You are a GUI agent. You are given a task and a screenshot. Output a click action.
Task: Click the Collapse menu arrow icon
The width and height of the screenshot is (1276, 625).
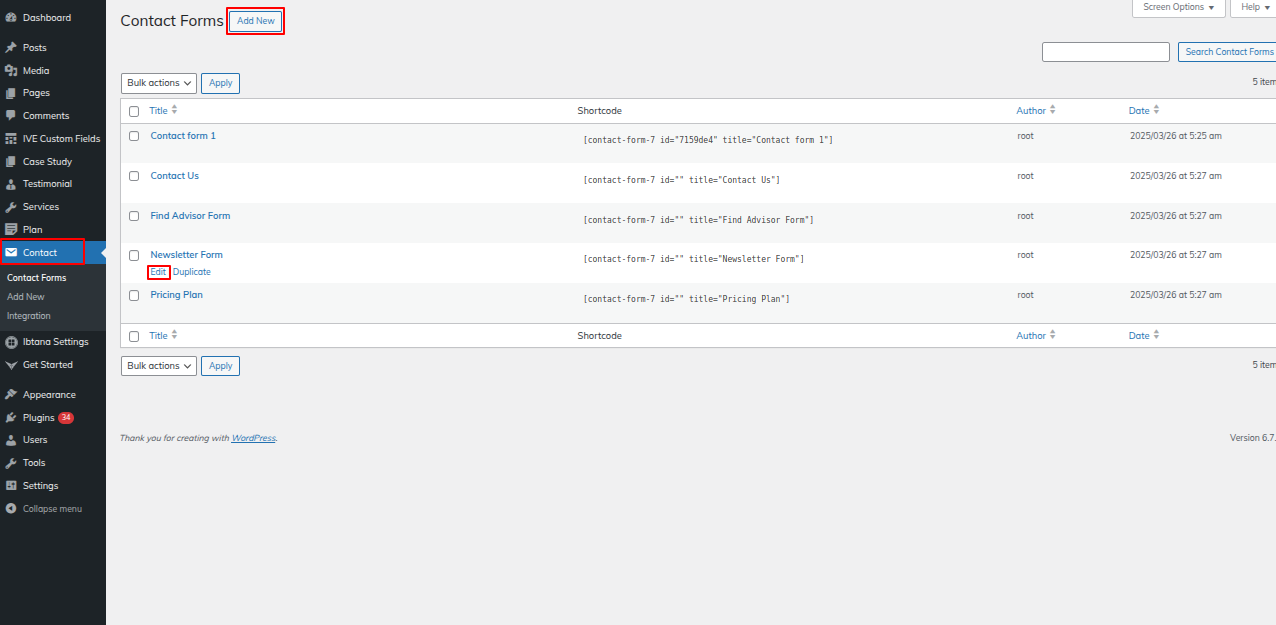pos(11,509)
